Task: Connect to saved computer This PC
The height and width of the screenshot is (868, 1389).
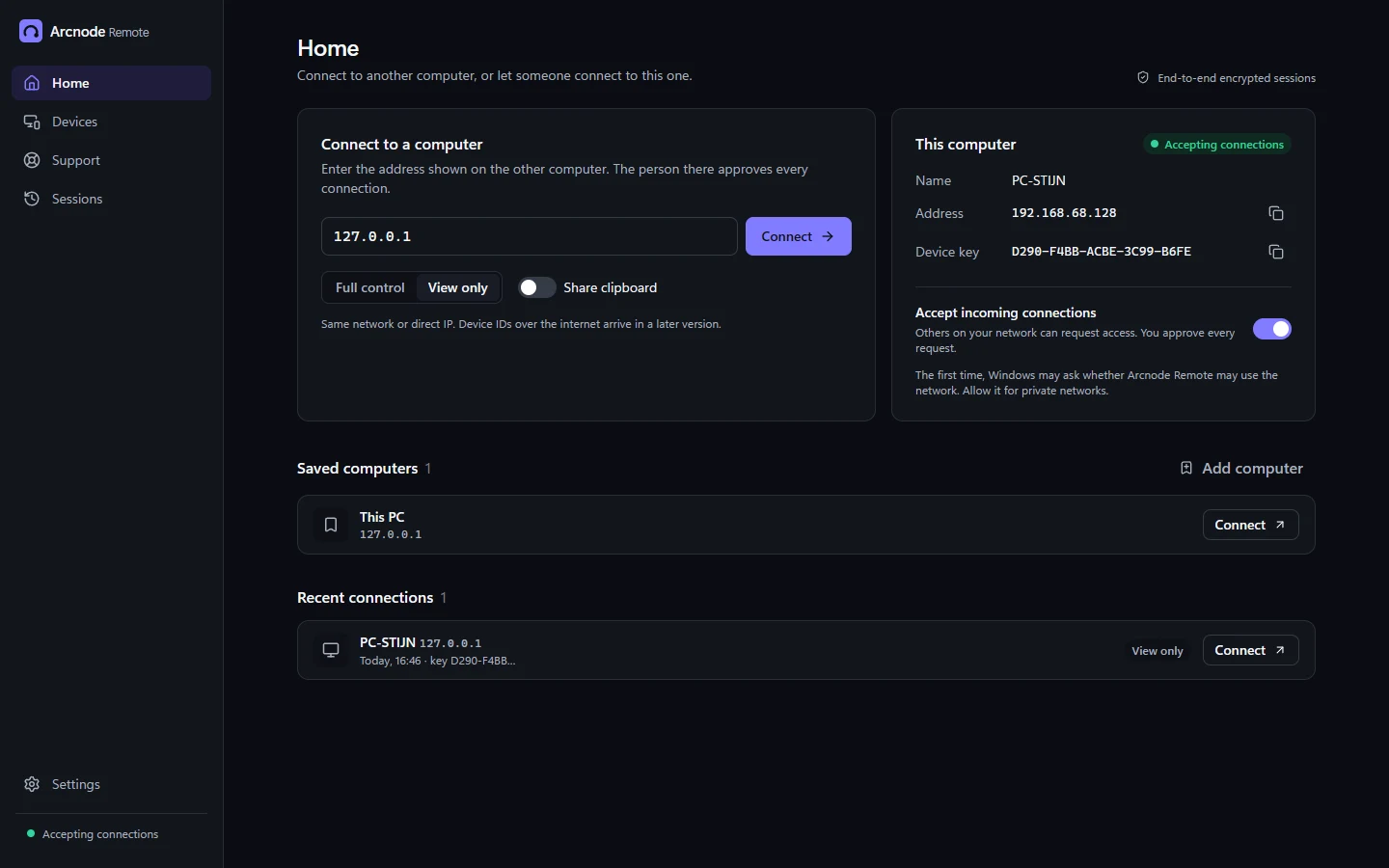Action: click(1250, 525)
